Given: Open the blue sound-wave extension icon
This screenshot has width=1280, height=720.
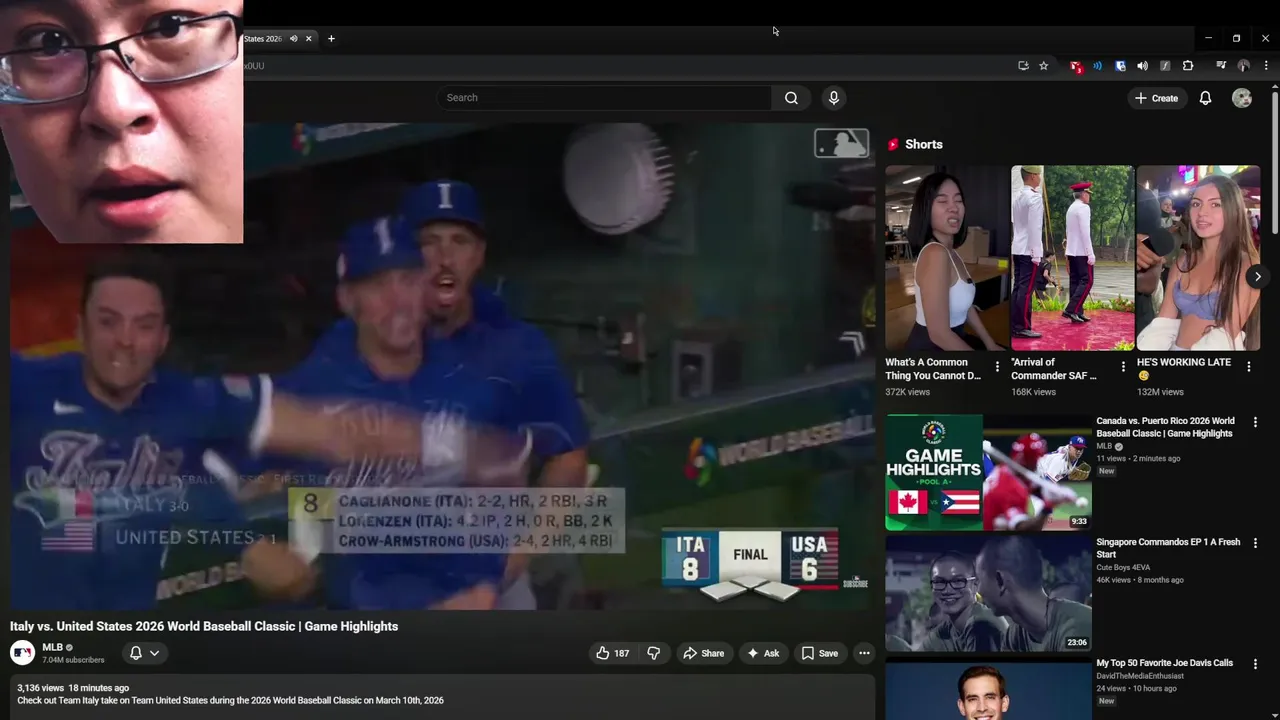Looking at the screenshot, I should pyautogui.click(x=1097, y=66).
